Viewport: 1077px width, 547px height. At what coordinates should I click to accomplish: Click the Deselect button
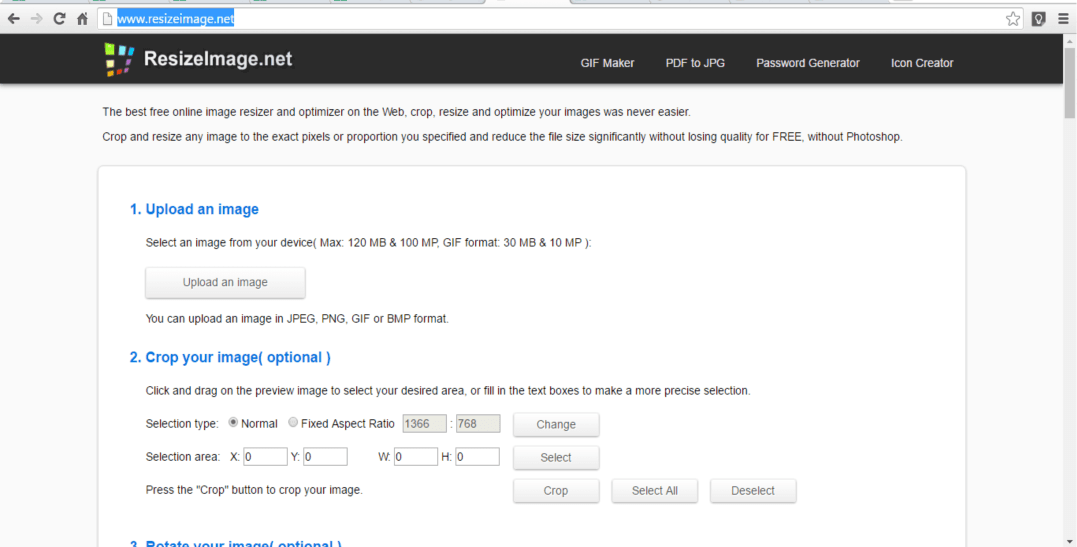coord(753,491)
